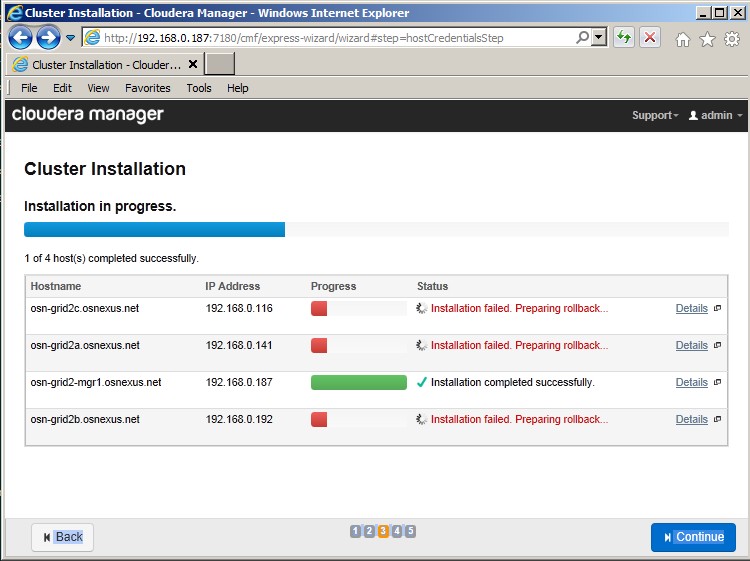The height and width of the screenshot is (561, 750).
Task: Open the File menu
Action: tap(29, 88)
